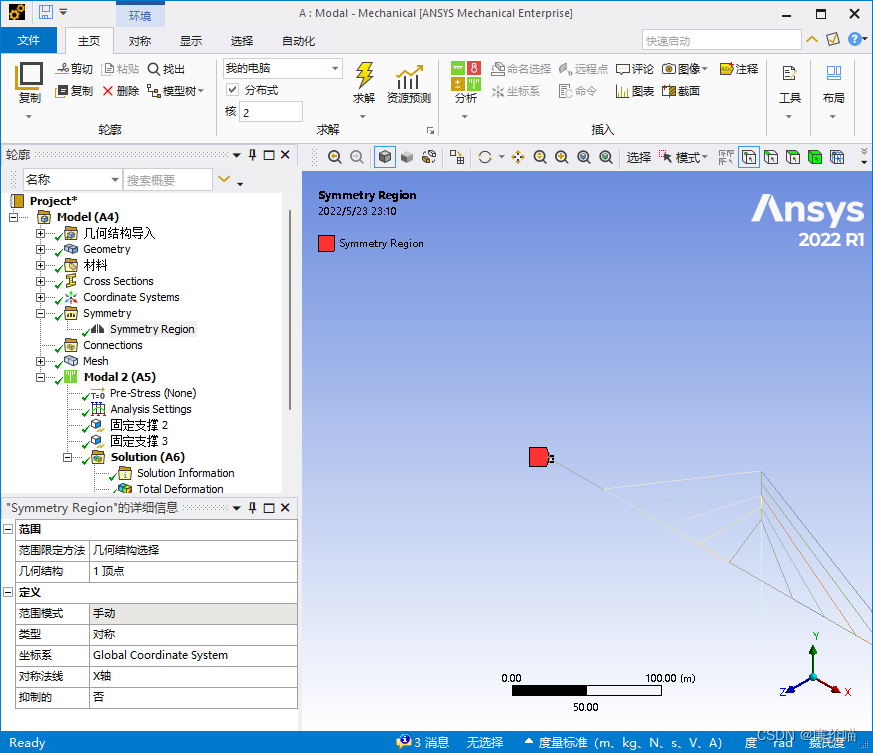873x753 pixels.
Task: Collapse the Modal 2 (A5) node
Action: coord(40,377)
